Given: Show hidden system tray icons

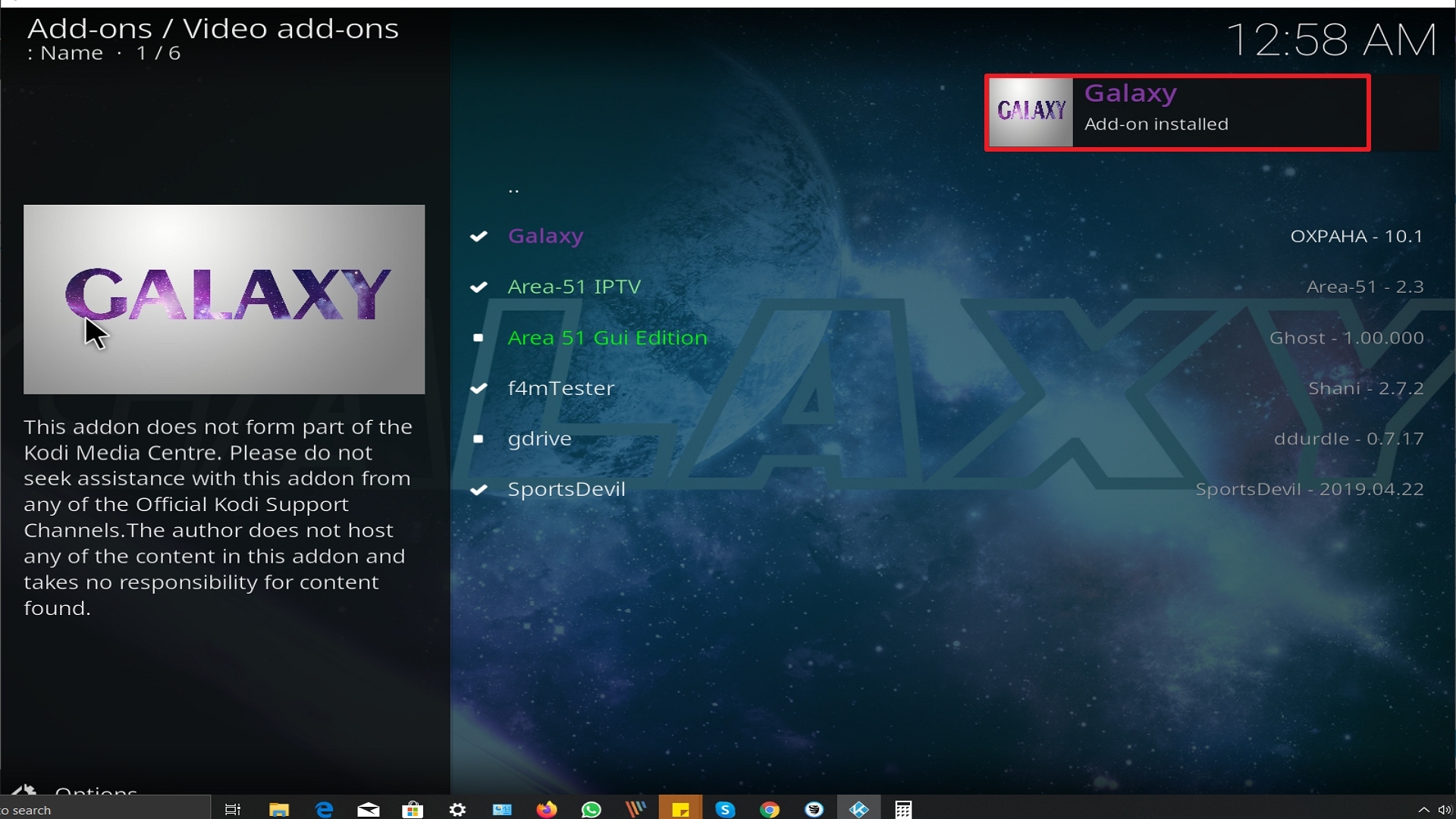Looking at the screenshot, I should pos(1423,810).
